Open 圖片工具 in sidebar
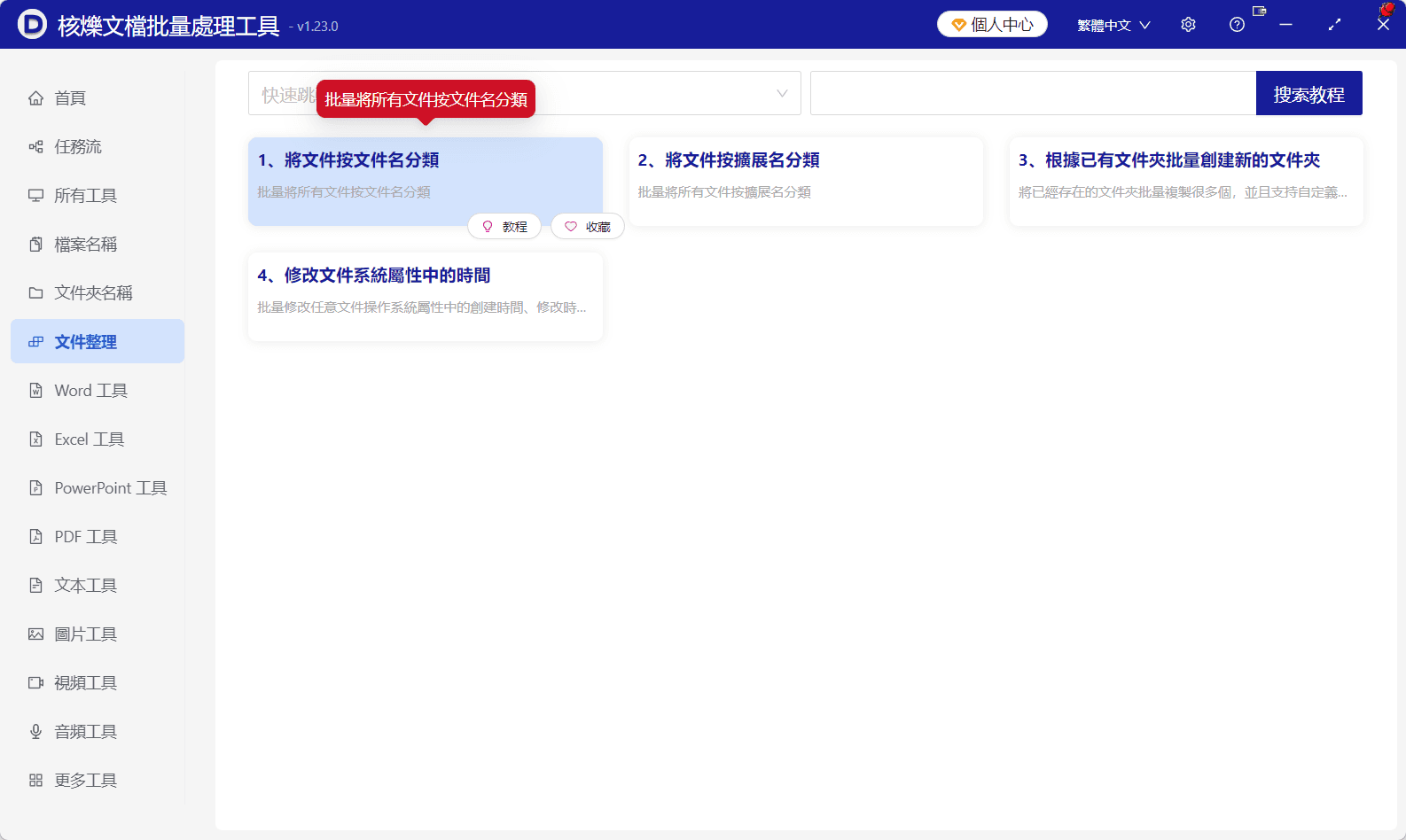This screenshot has width=1406, height=840. (98, 634)
